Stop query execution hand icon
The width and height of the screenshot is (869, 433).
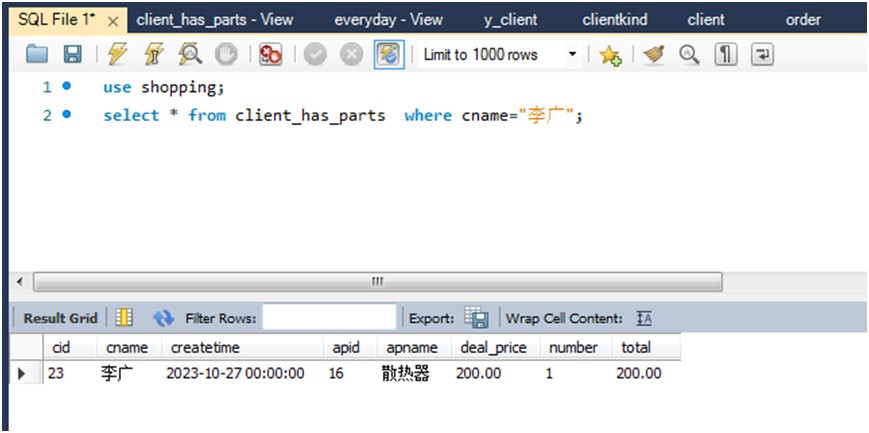point(226,54)
